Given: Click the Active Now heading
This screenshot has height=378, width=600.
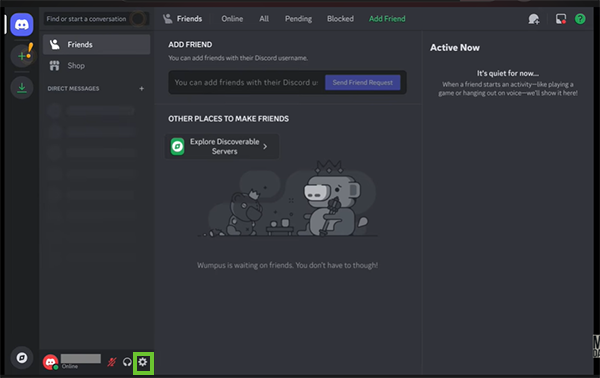Looking at the screenshot, I should tap(455, 47).
